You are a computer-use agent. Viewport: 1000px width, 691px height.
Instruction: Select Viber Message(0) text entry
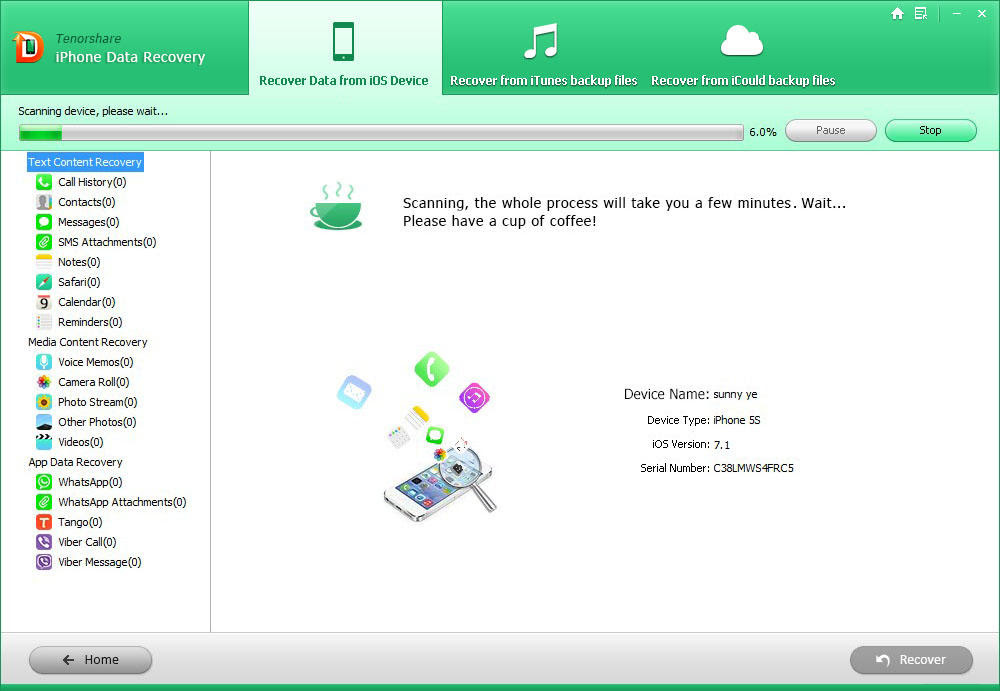99,562
